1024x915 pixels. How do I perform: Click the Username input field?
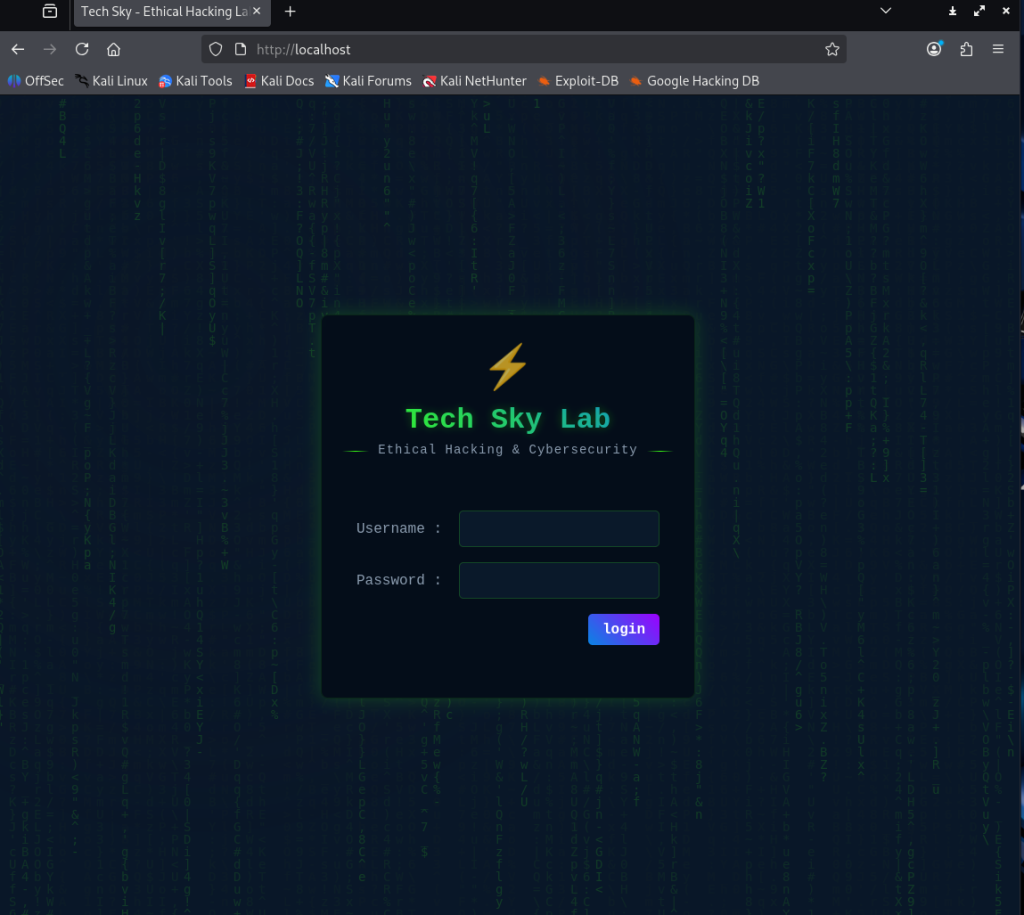pos(559,529)
